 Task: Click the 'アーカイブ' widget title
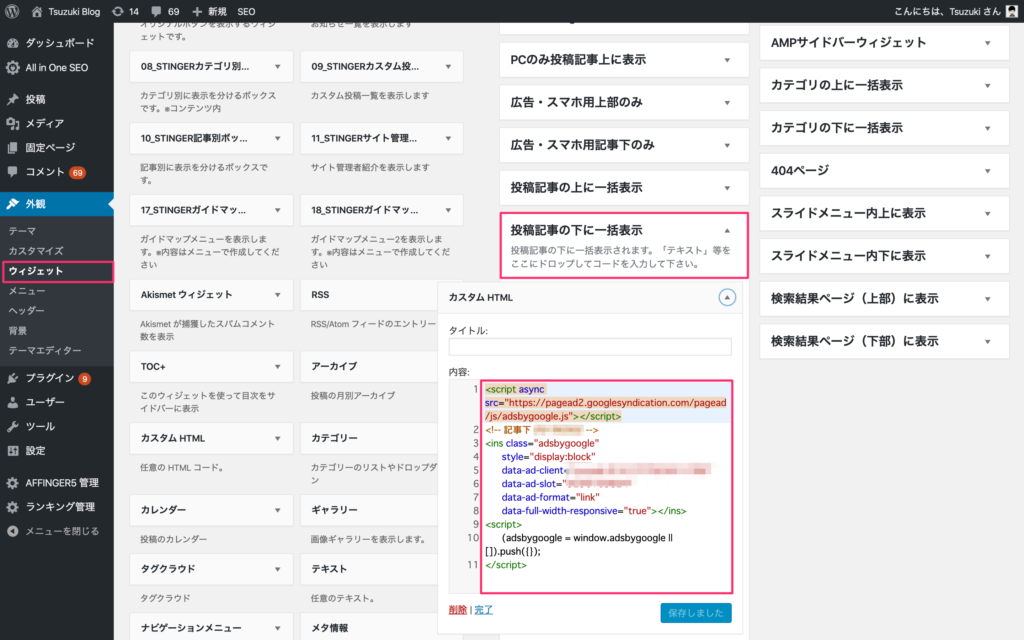(x=334, y=366)
